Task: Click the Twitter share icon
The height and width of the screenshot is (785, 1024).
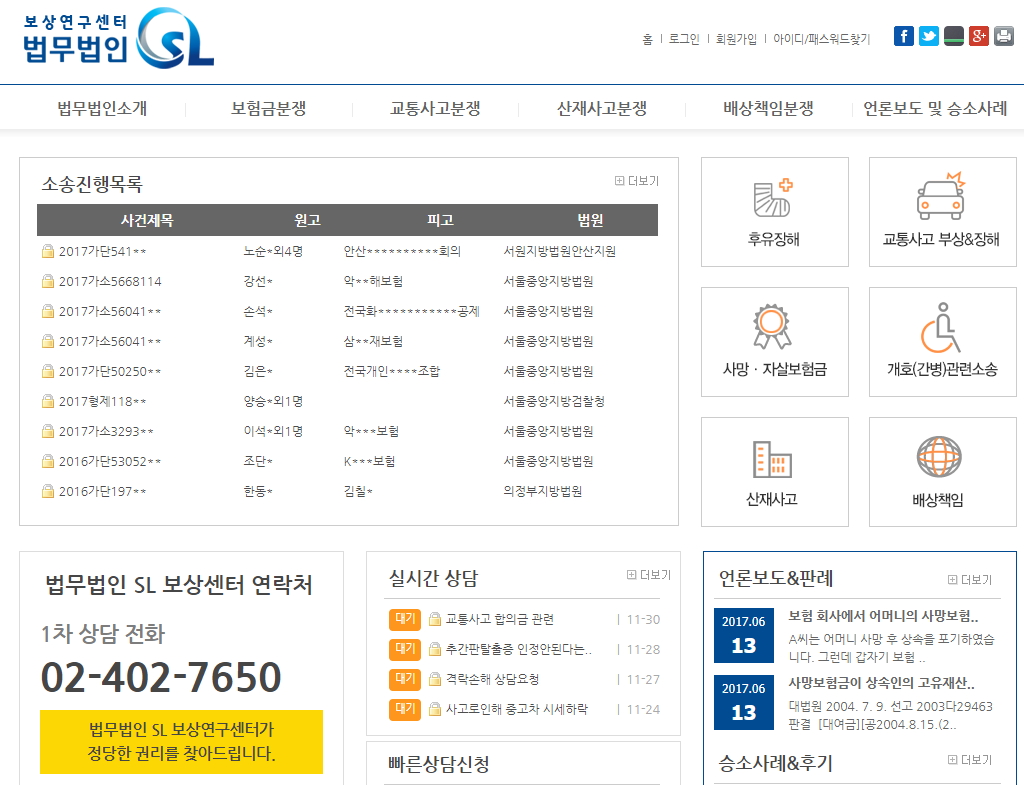Action: pos(929,36)
